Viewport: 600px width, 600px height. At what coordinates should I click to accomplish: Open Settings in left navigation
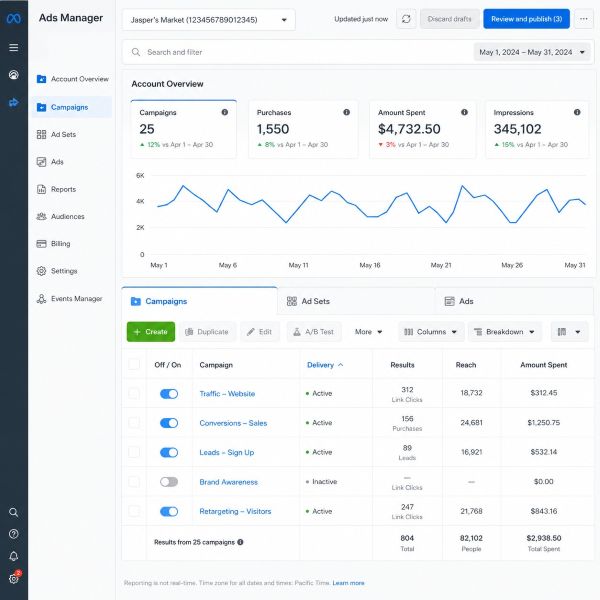coord(72,271)
